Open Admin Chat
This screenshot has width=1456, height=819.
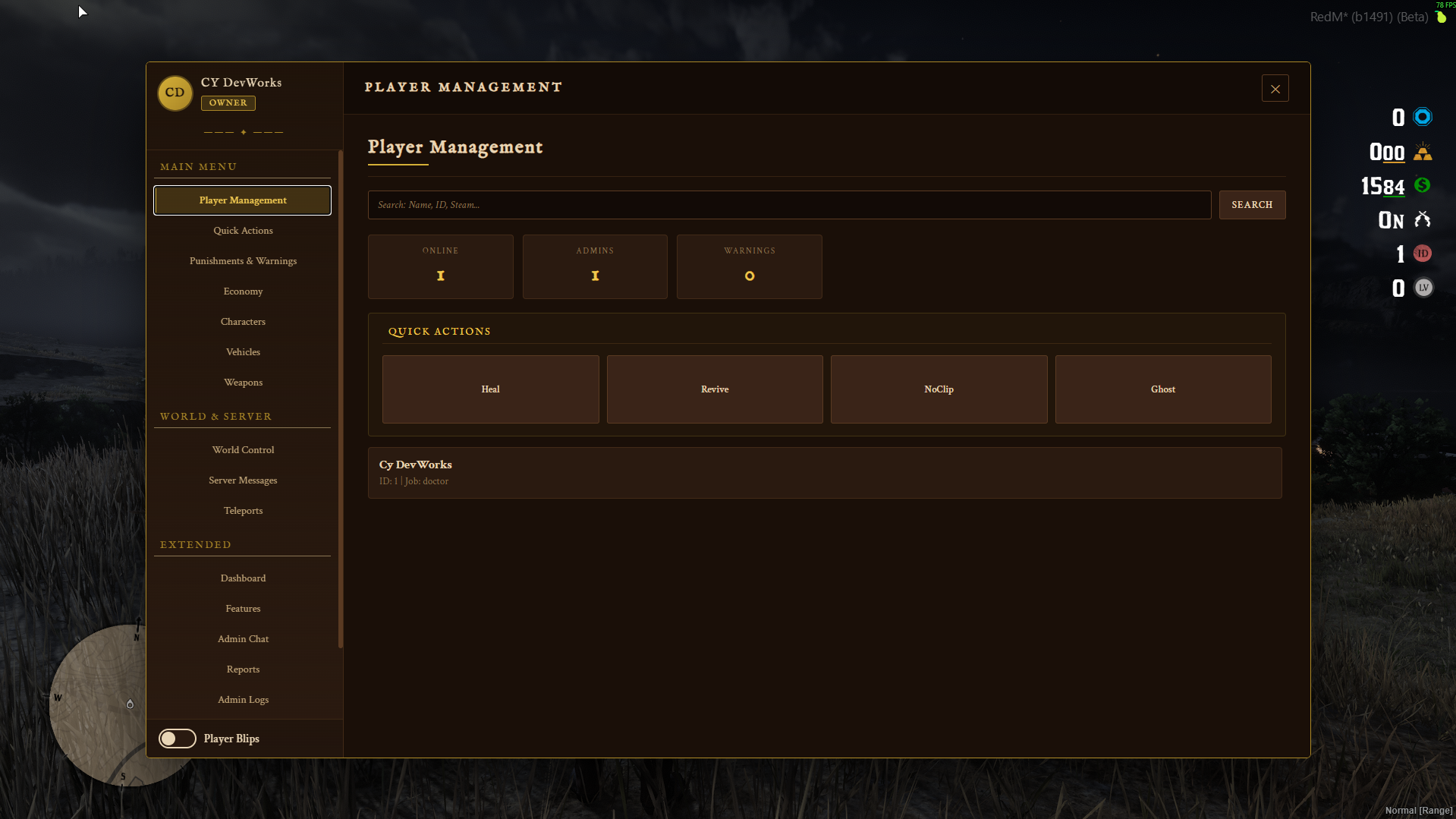tap(243, 639)
